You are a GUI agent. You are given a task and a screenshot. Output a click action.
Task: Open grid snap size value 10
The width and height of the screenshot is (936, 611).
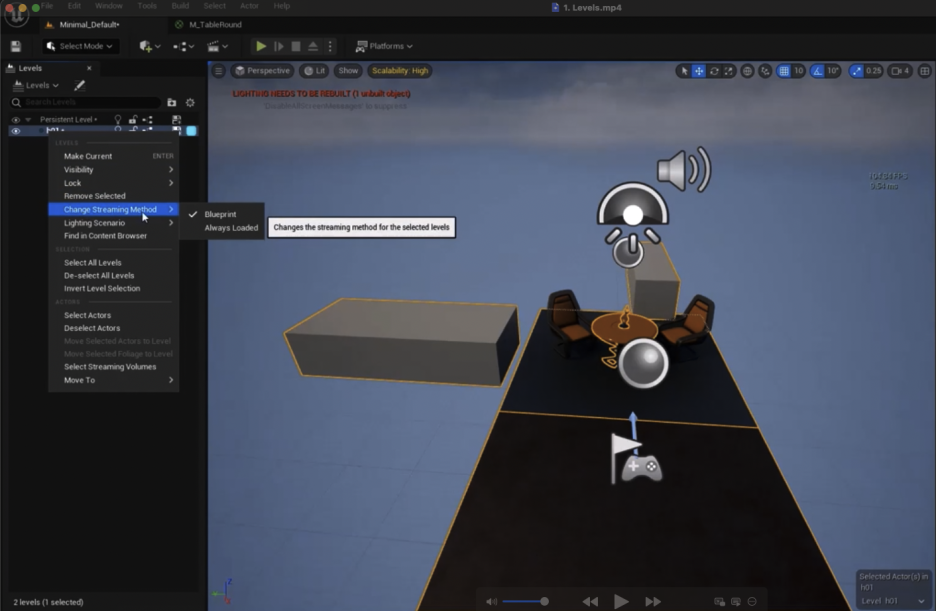coord(799,71)
